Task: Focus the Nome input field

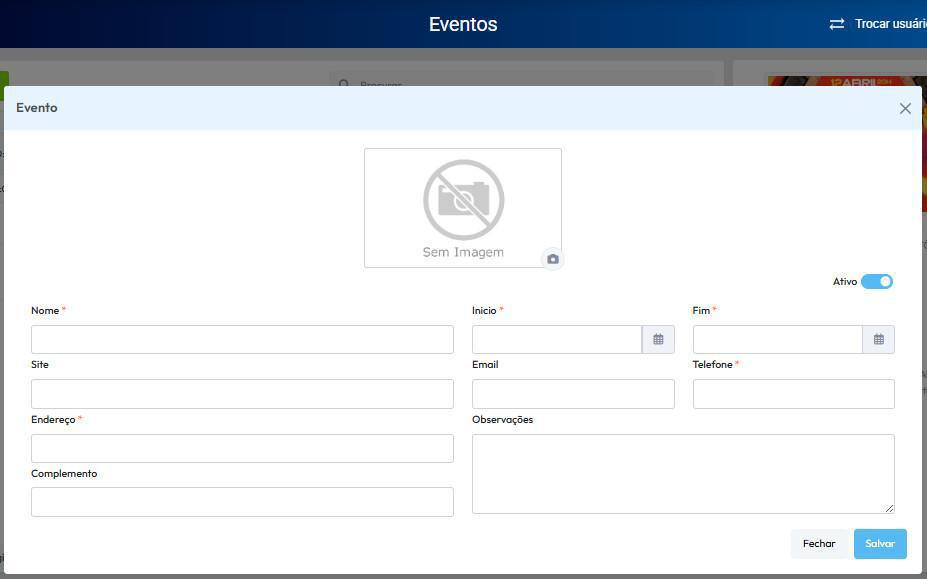Action: (242, 339)
